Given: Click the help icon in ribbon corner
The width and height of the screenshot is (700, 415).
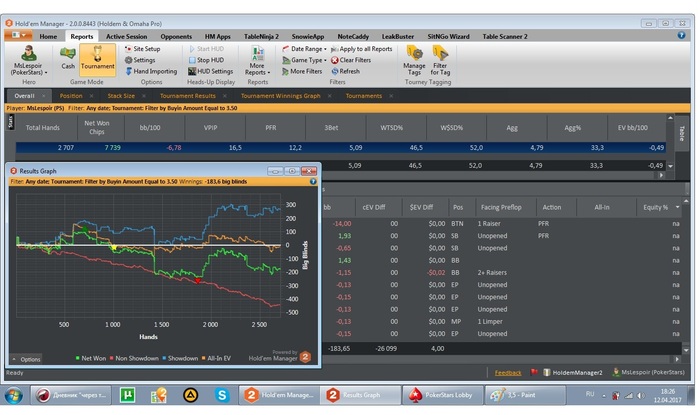Looking at the screenshot, I should pyautogui.click(x=681, y=35).
